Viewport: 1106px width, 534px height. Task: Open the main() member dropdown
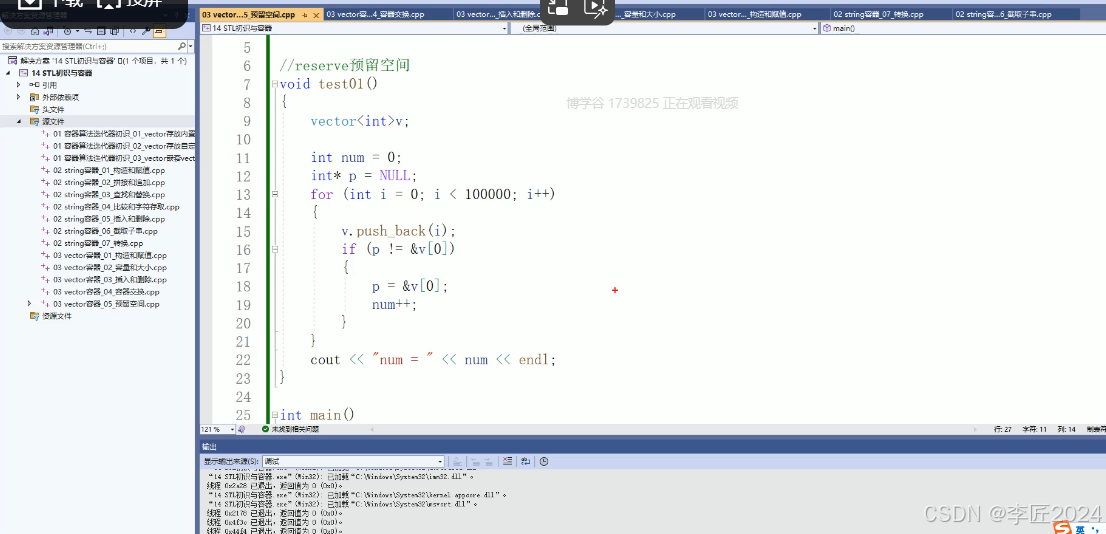(x=963, y=28)
